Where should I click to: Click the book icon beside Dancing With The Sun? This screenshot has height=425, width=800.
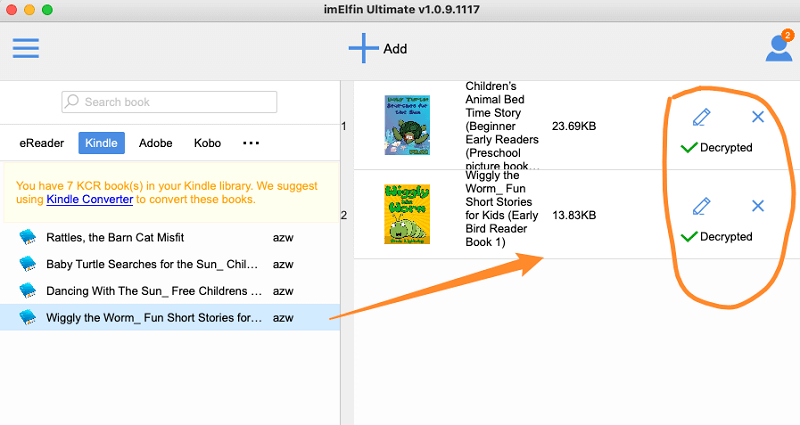coord(28,291)
